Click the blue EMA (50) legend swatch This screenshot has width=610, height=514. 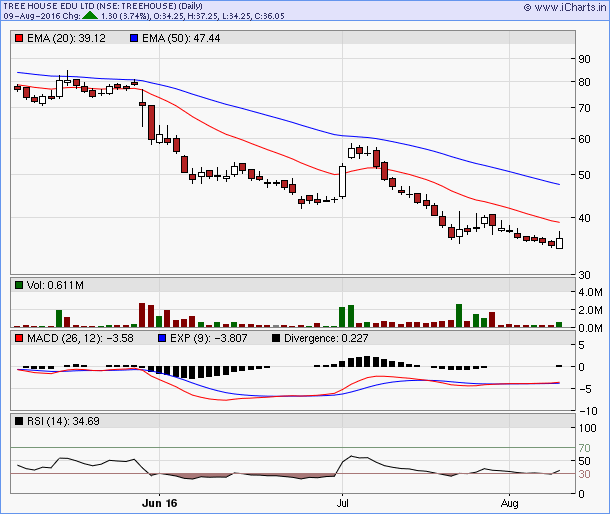pos(134,38)
